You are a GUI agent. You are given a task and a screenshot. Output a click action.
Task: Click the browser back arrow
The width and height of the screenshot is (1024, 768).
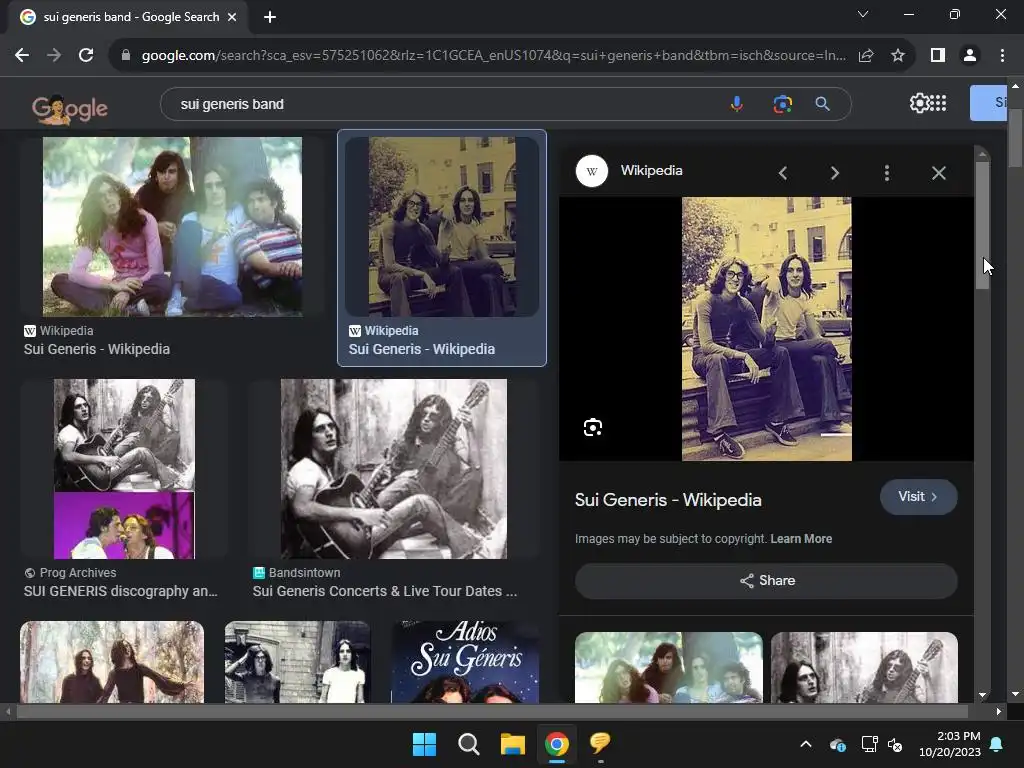22,56
